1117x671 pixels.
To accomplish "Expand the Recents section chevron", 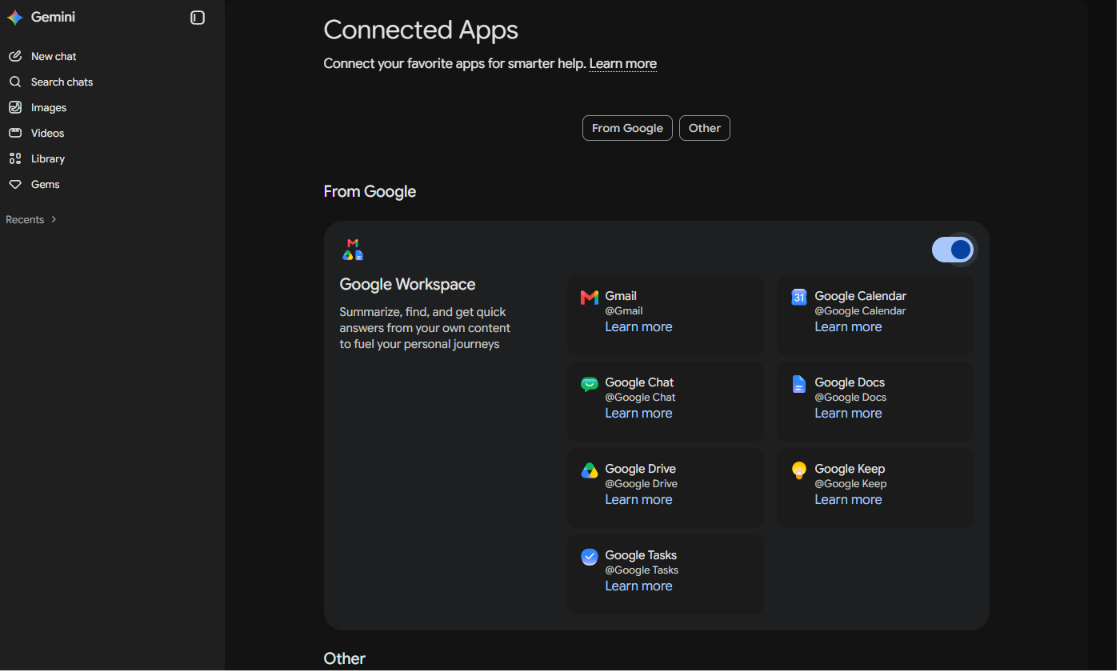I will [53, 219].
